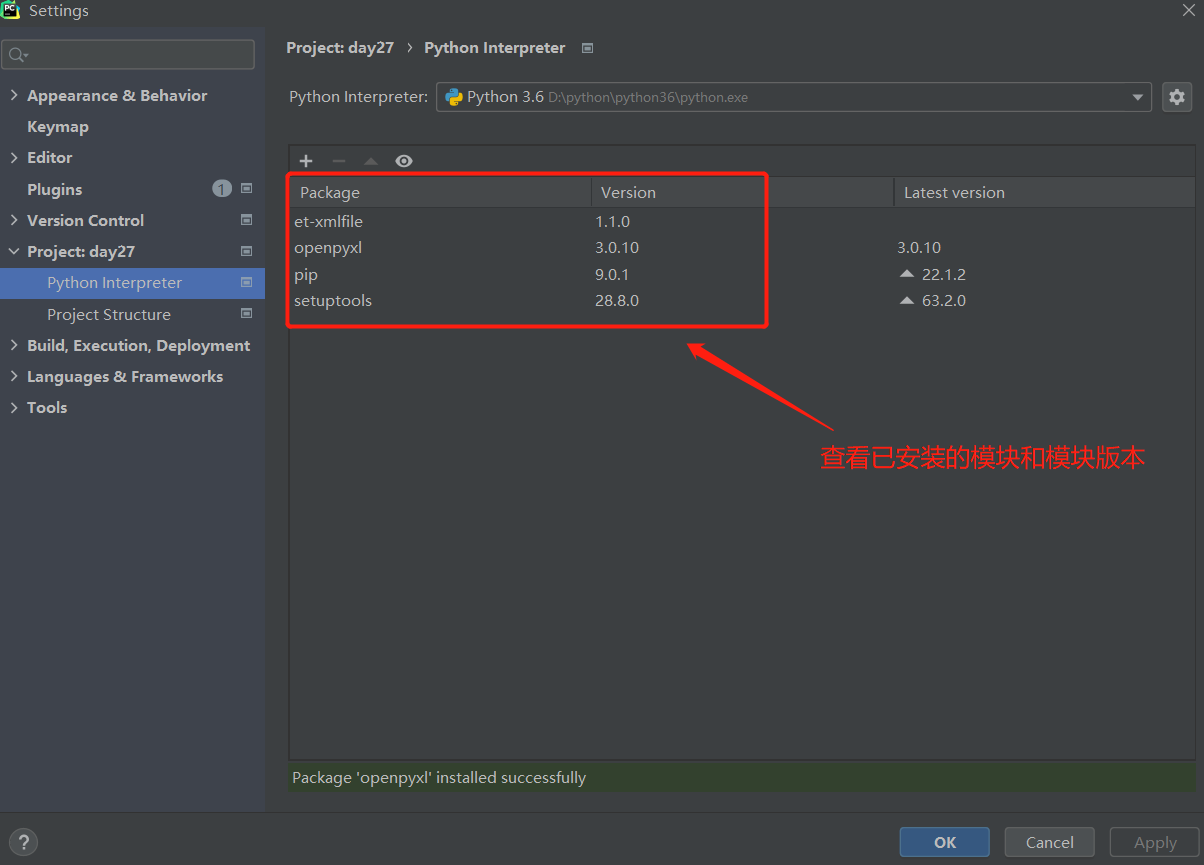Click the setuptools upgrade-available arrow icon
This screenshot has width=1204, height=865.
907,300
